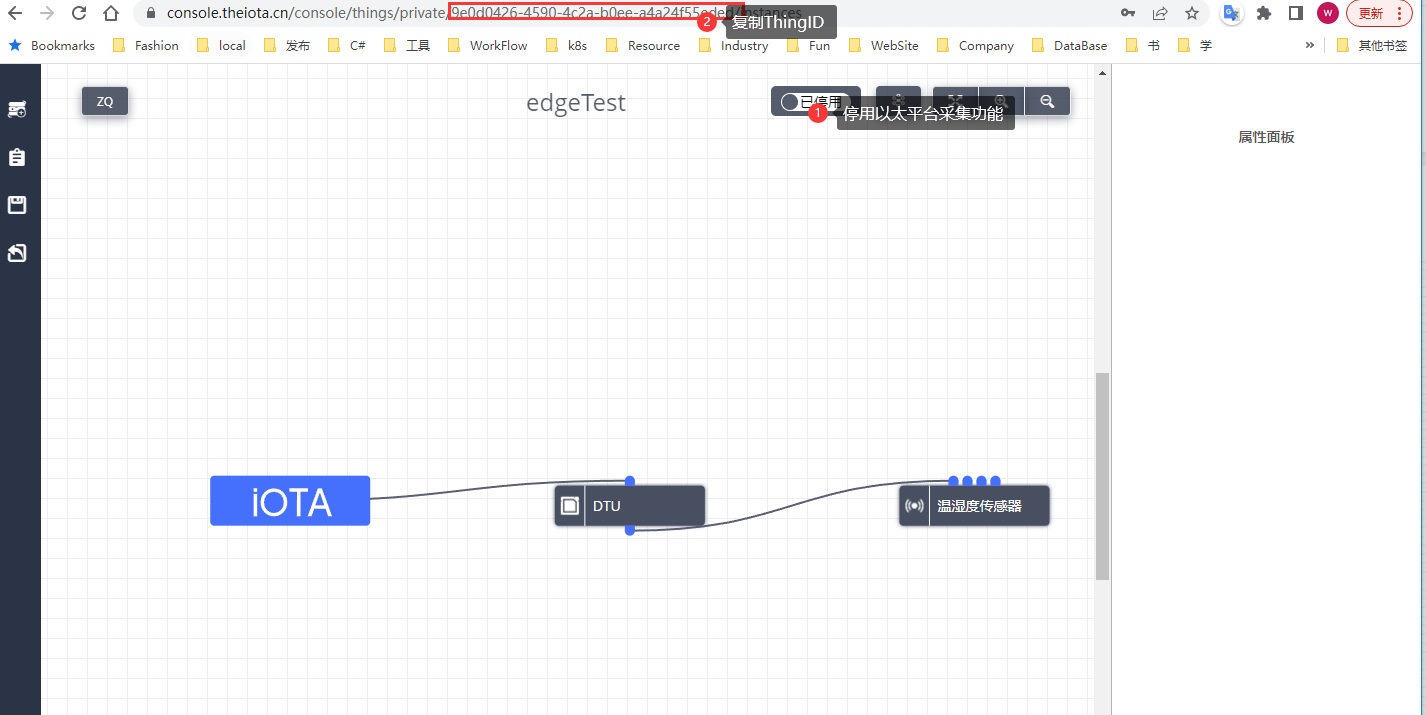This screenshot has height=715, width=1426.
Task: Click the ZQ button on canvas
Action: 105,101
